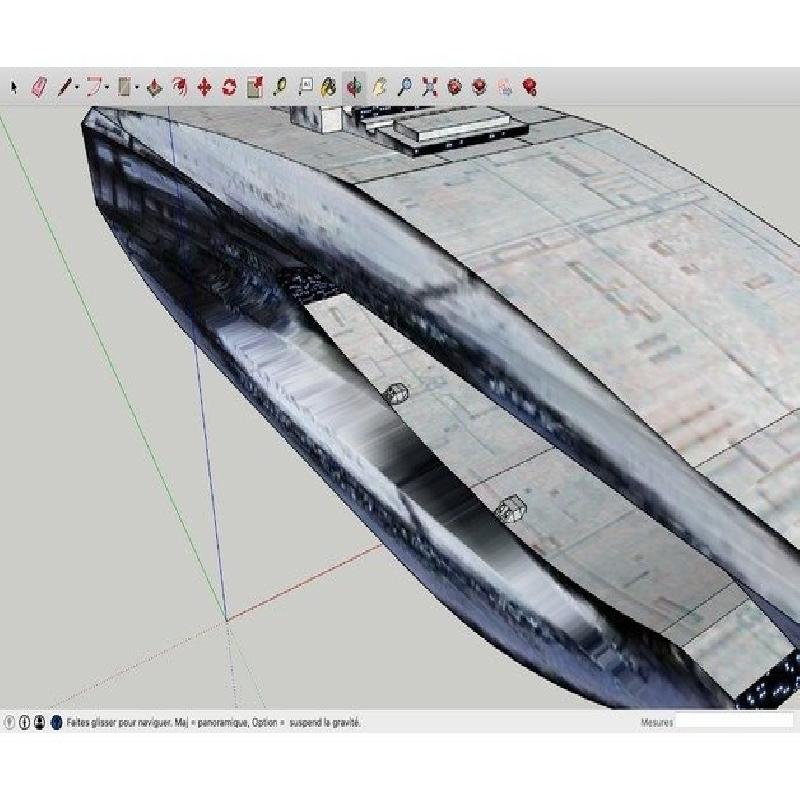Screen dimensions: 800x800
Task: Toggle the highlighted Orbit tool
Action: pyautogui.click(x=354, y=87)
